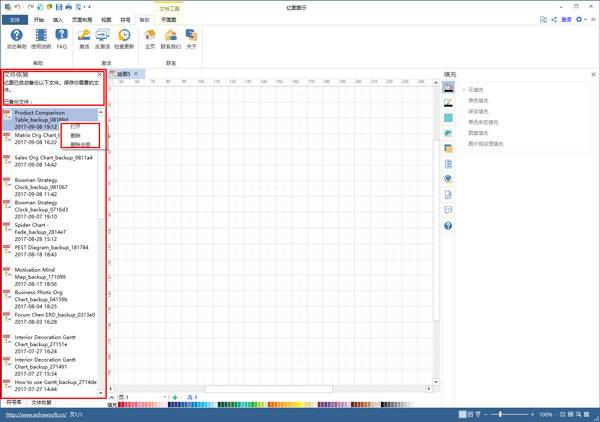Screen dimensions: 600x422
Task: Click the 检查更新 check updates icon
Action: tap(124, 39)
